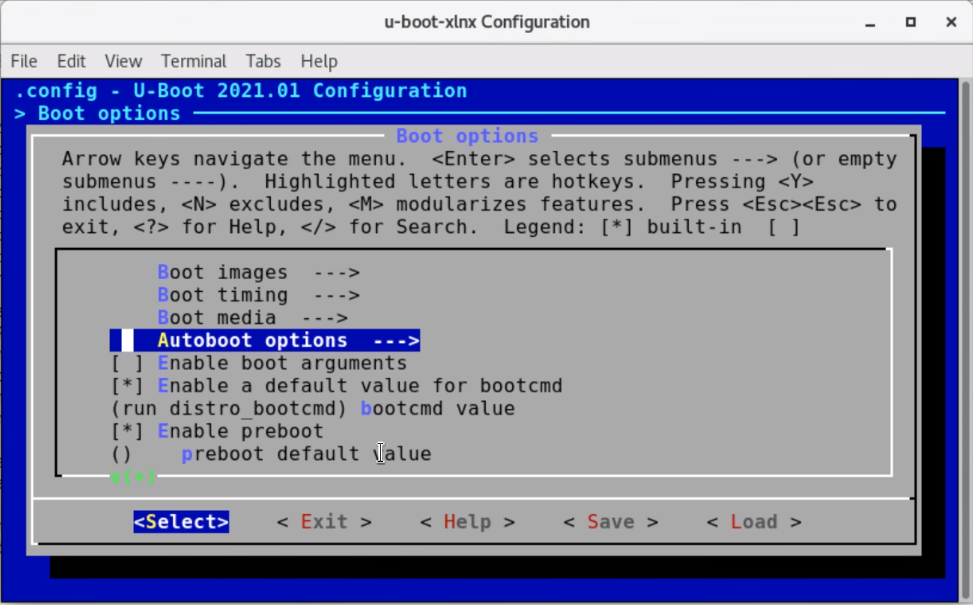Maximize the u-boot-xlnx Configuration window
The image size is (973, 605).
click(x=910, y=22)
